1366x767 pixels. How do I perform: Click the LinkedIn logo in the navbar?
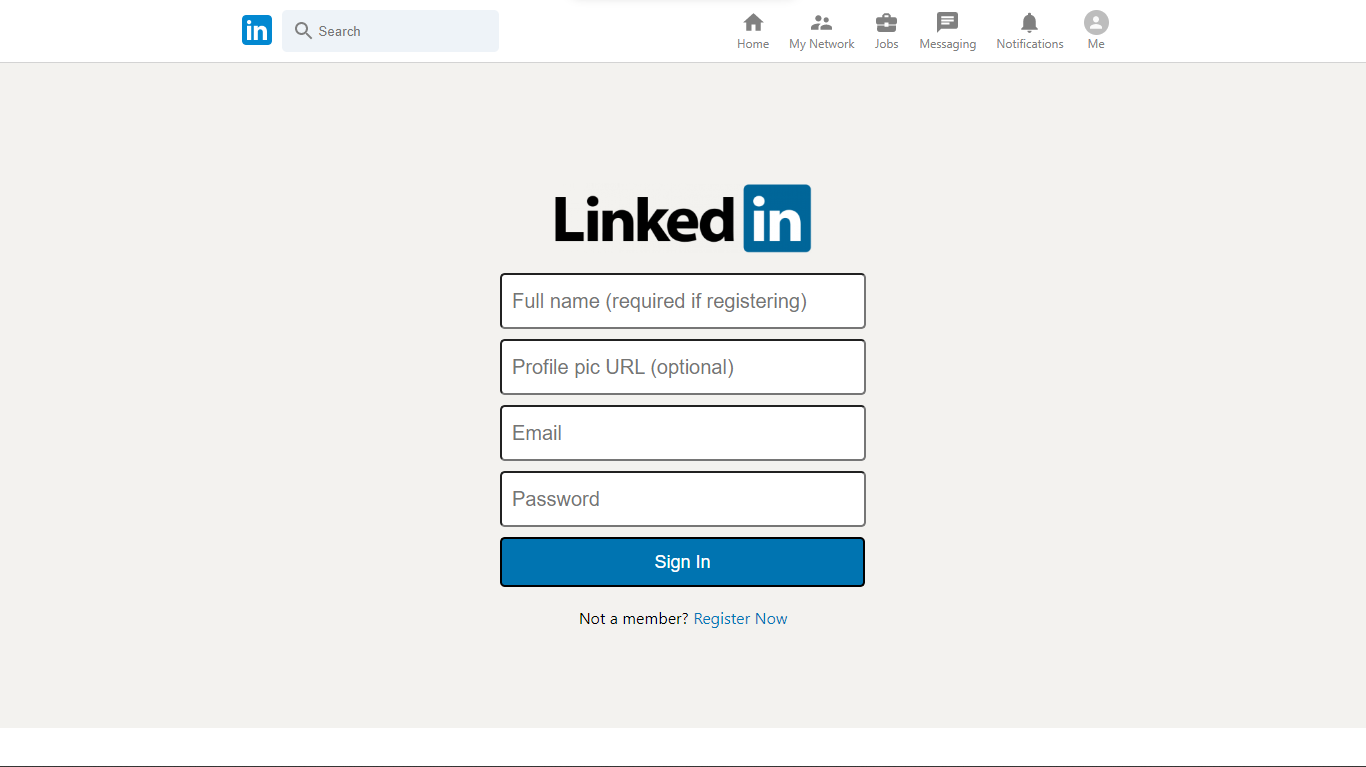257,30
